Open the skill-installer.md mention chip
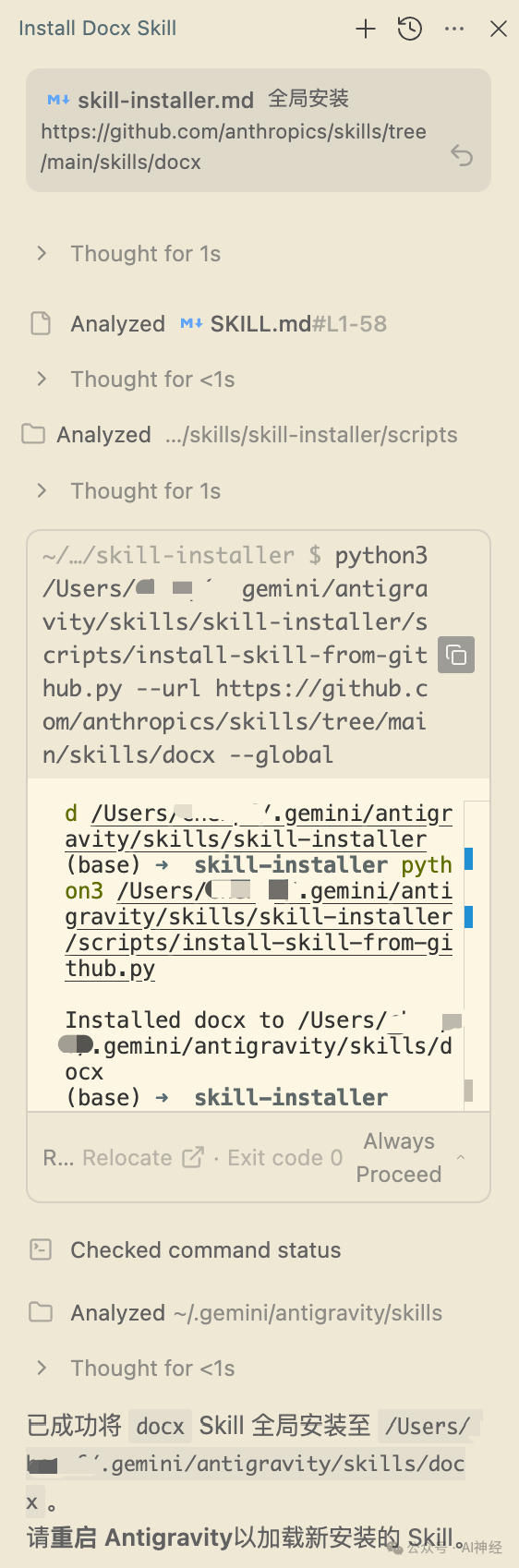The width and height of the screenshot is (519, 1568). [151, 100]
